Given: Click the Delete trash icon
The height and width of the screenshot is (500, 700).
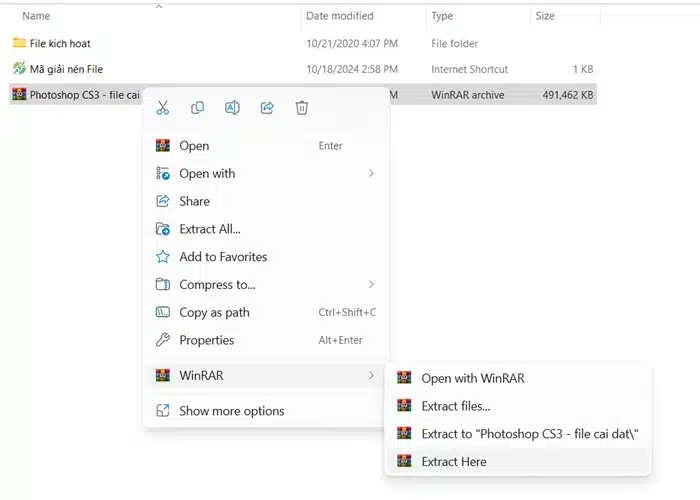Looking at the screenshot, I should point(302,108).
